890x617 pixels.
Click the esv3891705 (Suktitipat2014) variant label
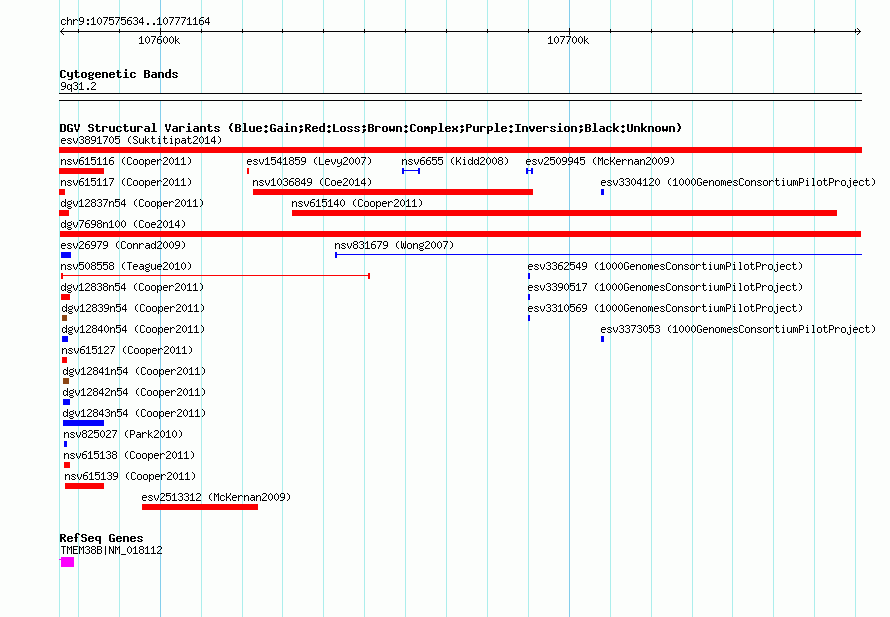141,140
